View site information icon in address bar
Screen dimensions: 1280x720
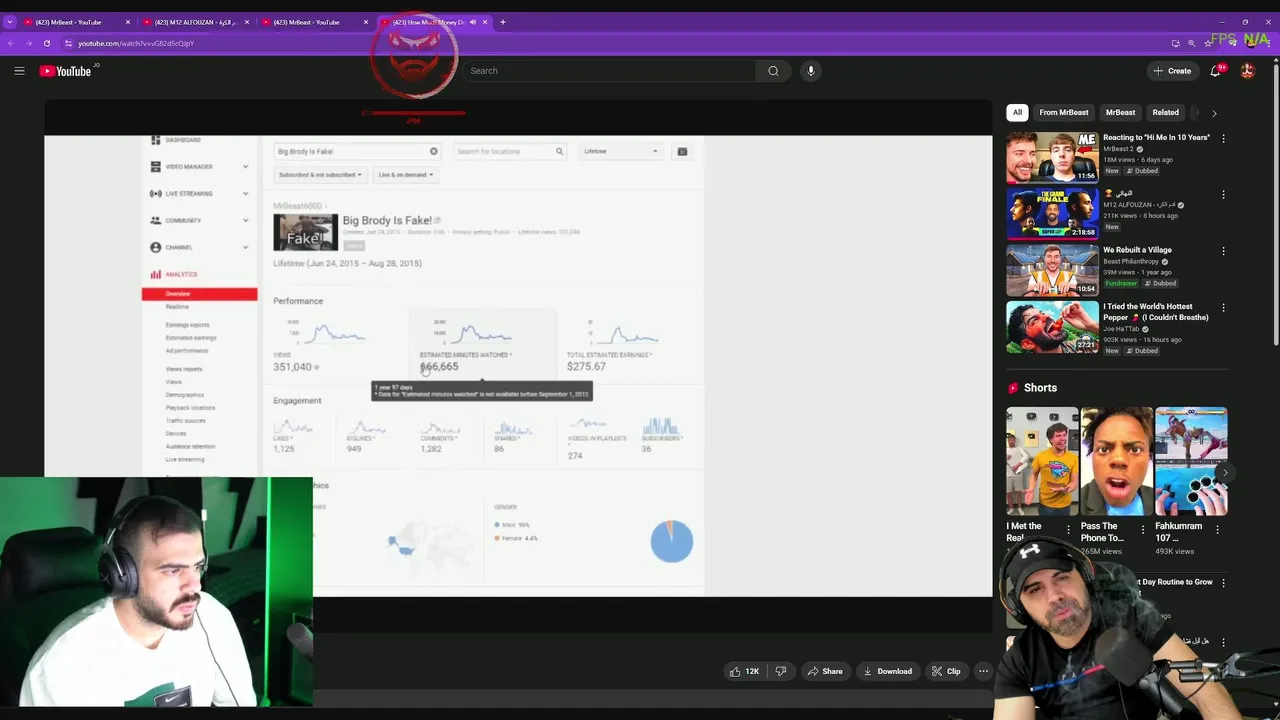pos(68,43)
